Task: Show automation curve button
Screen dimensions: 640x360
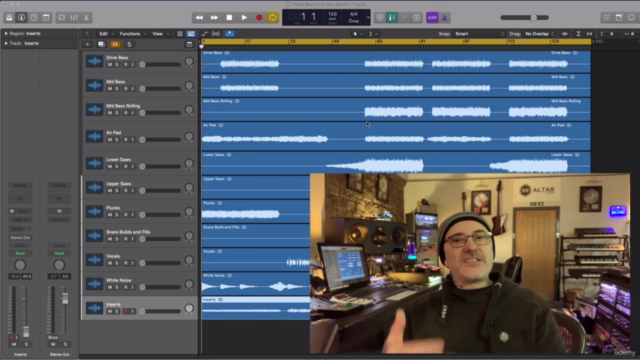Action: (x=204, y=34)
